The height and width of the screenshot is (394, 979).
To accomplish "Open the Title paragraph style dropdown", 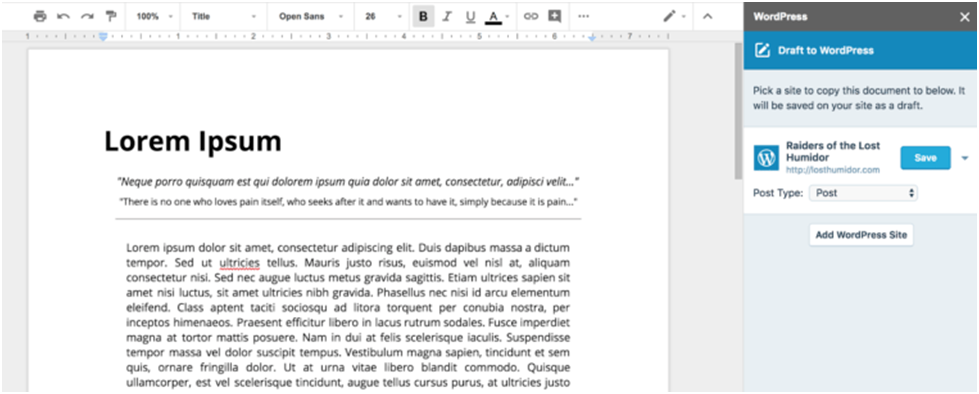I will (224, 16).
